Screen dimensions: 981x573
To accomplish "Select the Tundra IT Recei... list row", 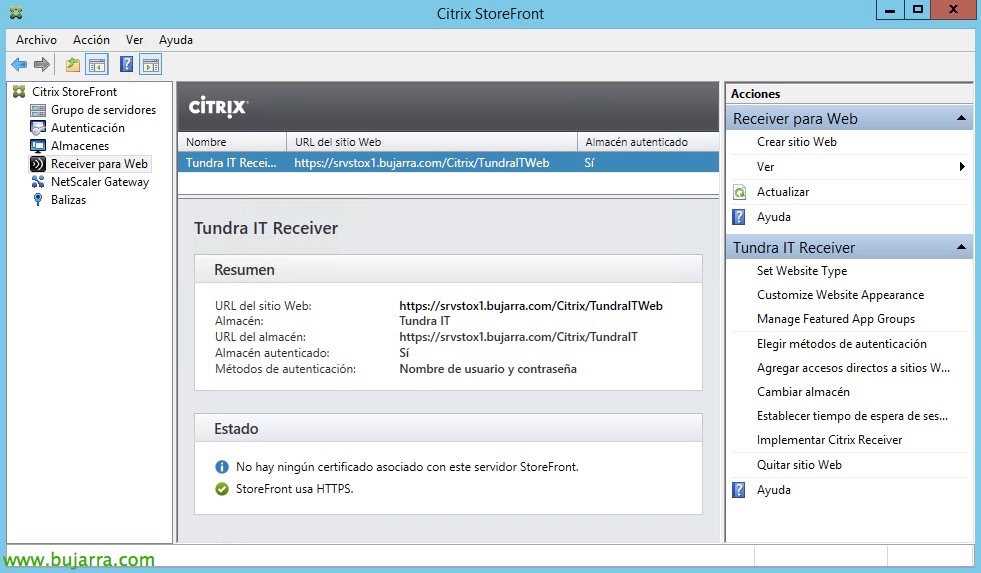I will click(x=448, y=163).
